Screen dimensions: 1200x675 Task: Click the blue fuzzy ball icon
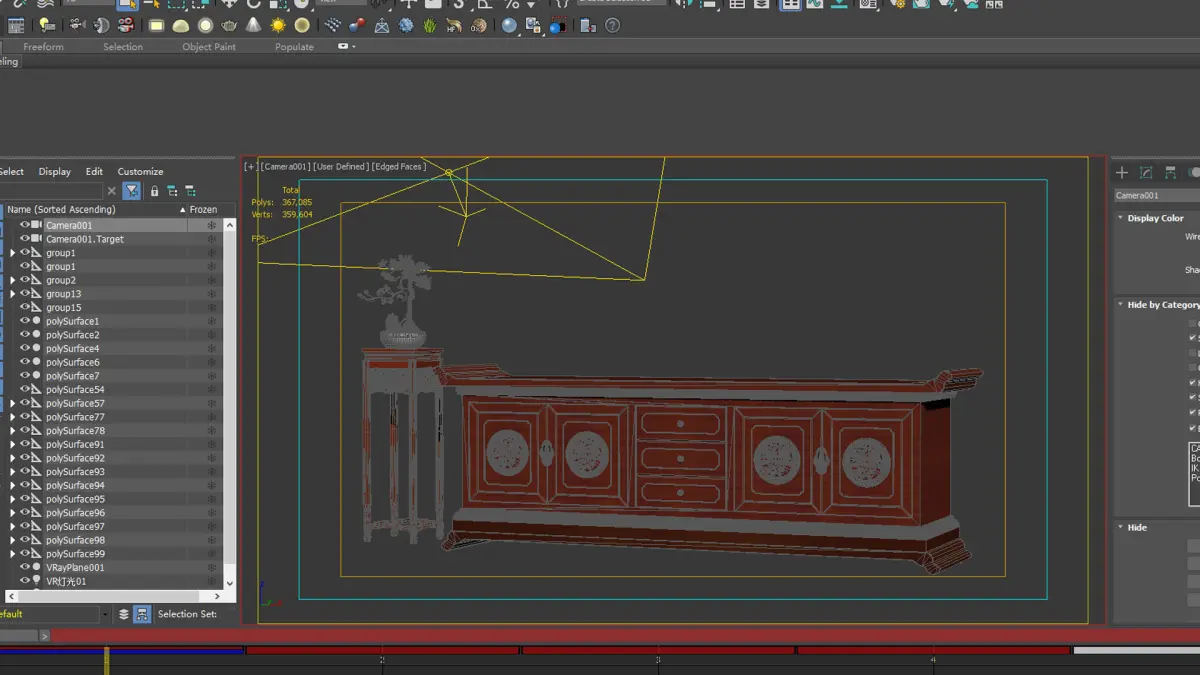pos(406,25)
